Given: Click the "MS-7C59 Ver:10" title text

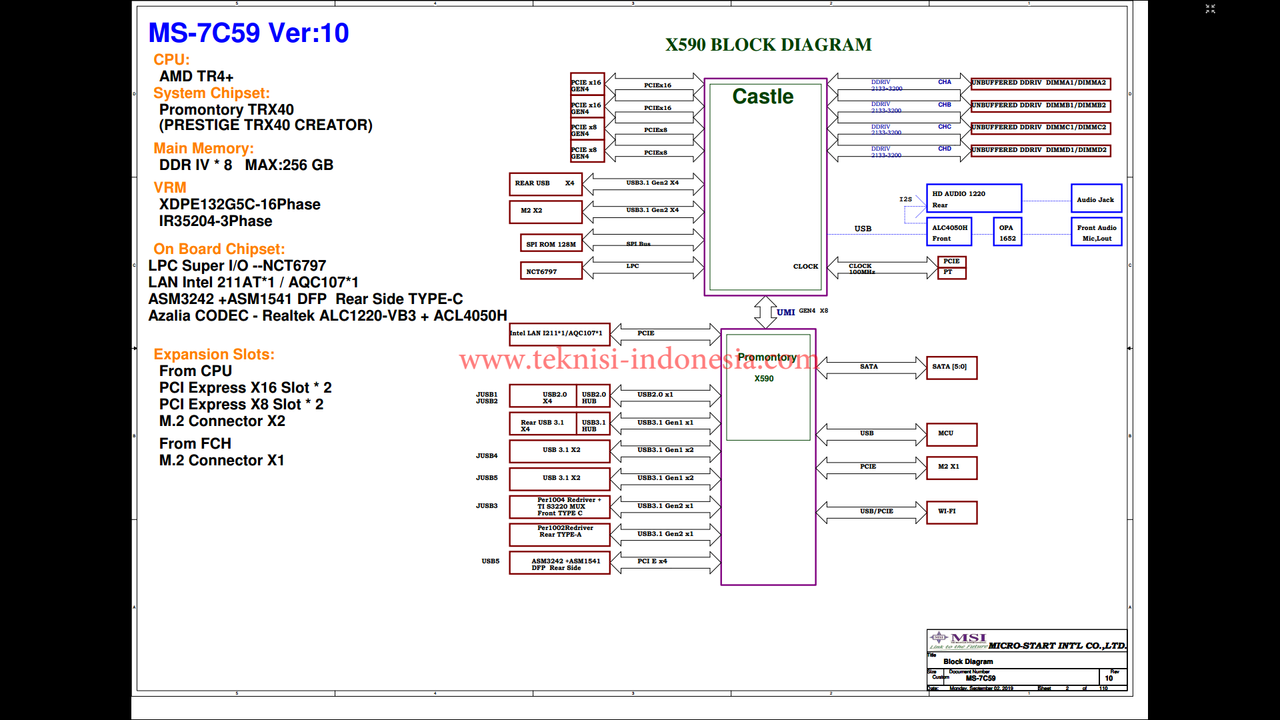Looking at the screenshot, I should tap(249, 33).
